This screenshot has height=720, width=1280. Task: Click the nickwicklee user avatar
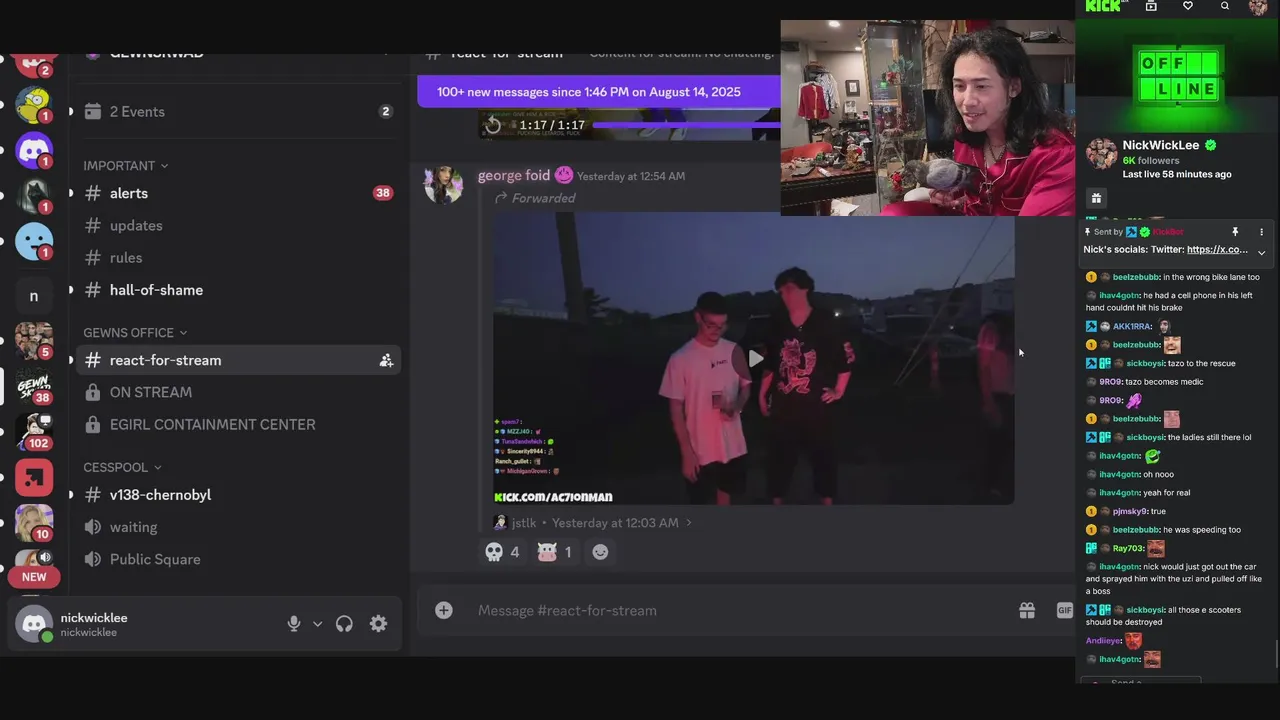34,624
